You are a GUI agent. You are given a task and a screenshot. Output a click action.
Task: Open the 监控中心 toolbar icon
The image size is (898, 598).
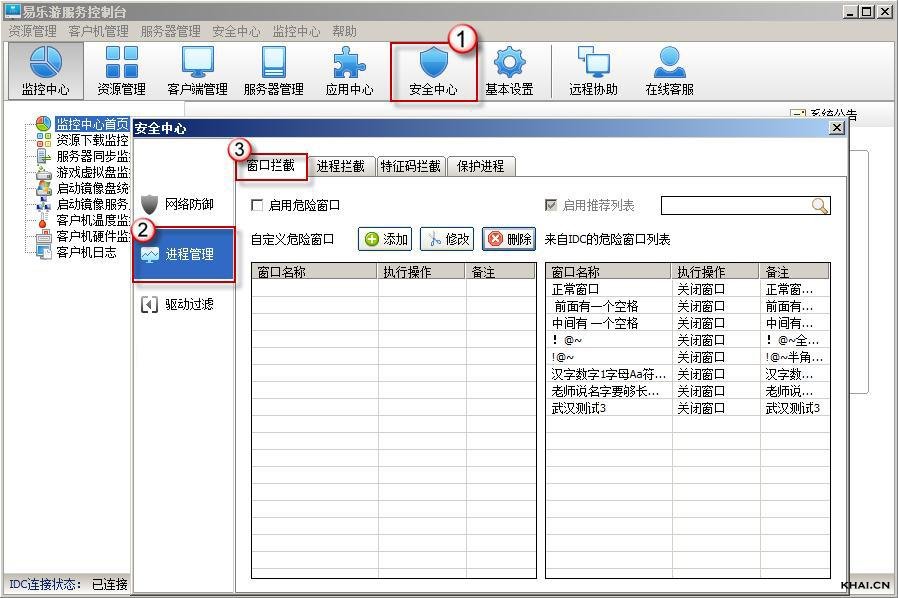[45, 70]
